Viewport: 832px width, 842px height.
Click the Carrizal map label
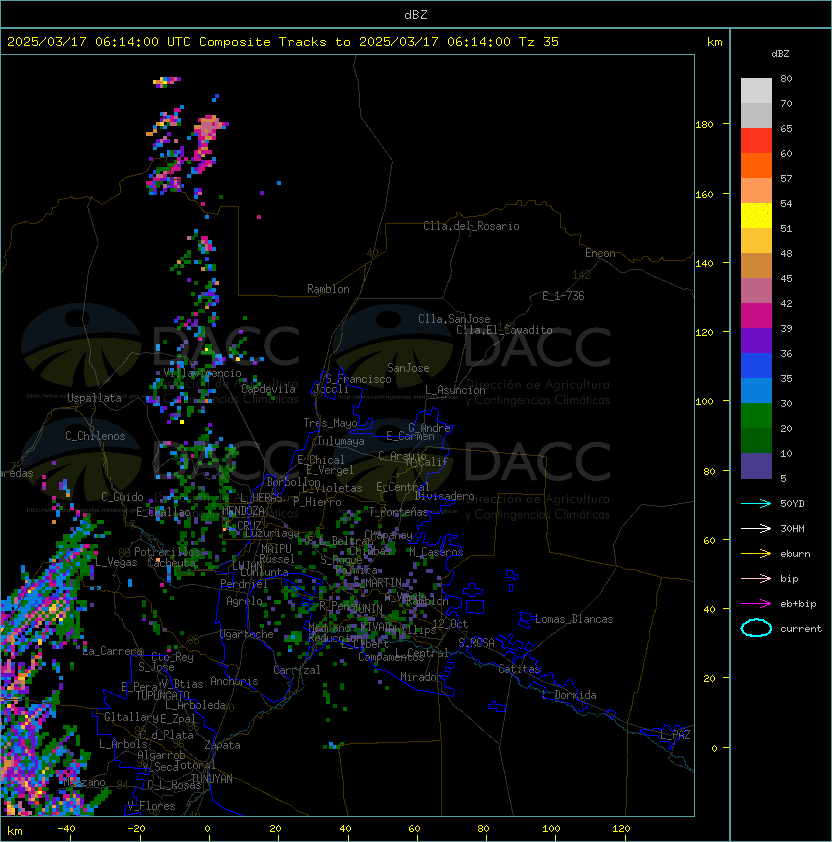tap(296, 670)
